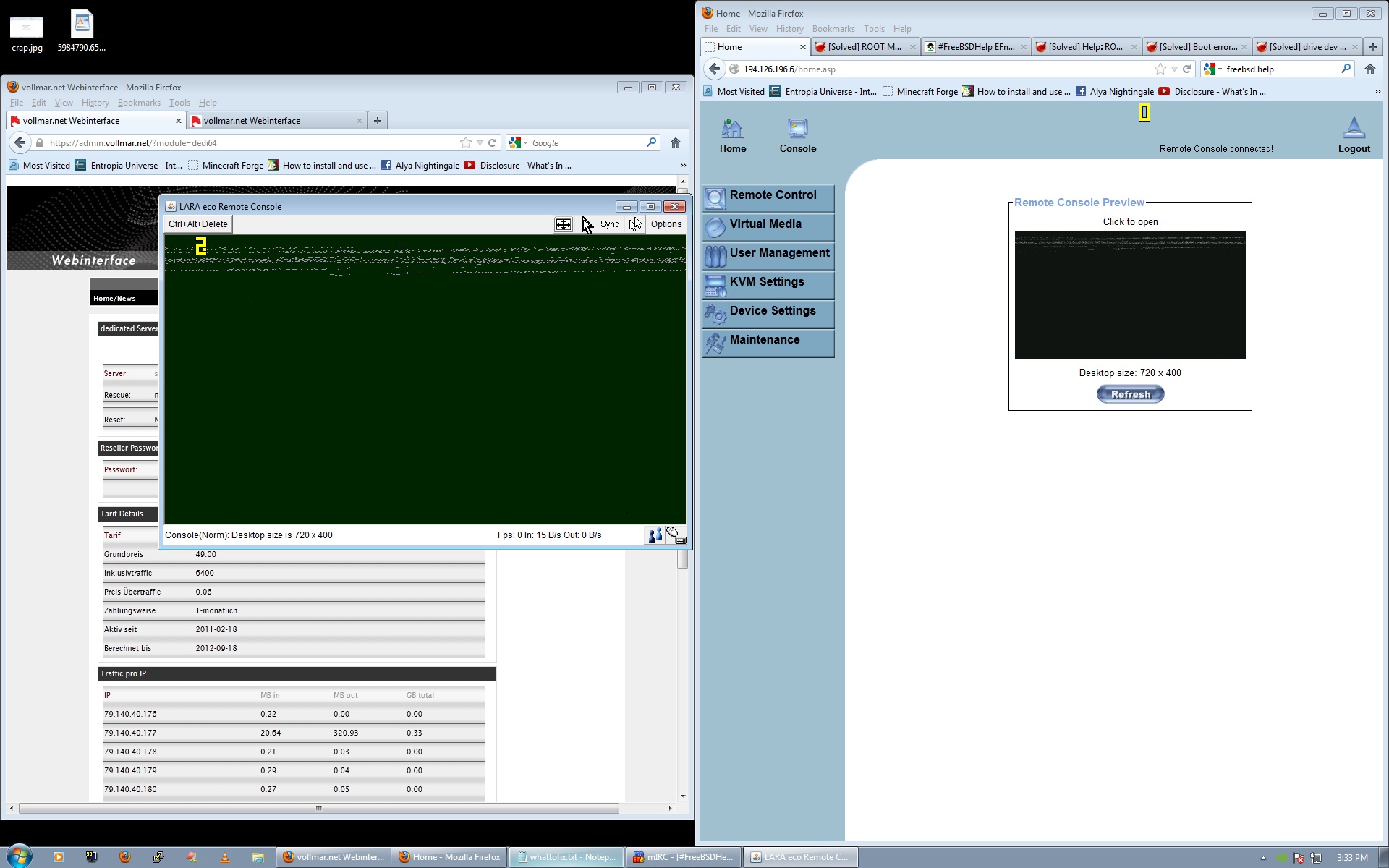Switch to the #FreeBSDHelp EFnet tab

[x=974, y=47]
